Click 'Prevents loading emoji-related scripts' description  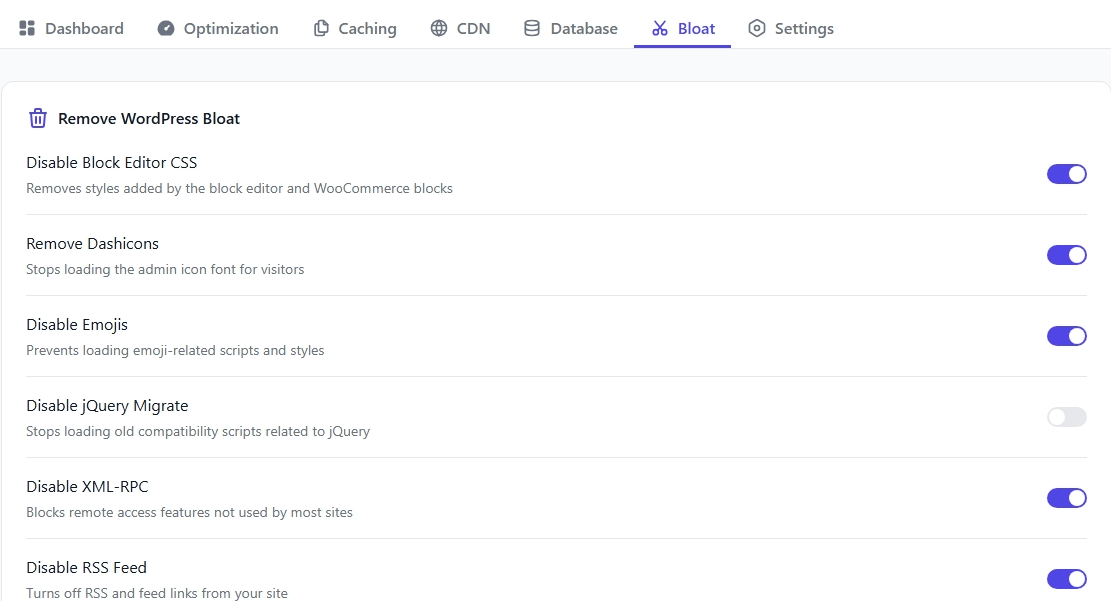pyautogui.click(x=175, y=350)
